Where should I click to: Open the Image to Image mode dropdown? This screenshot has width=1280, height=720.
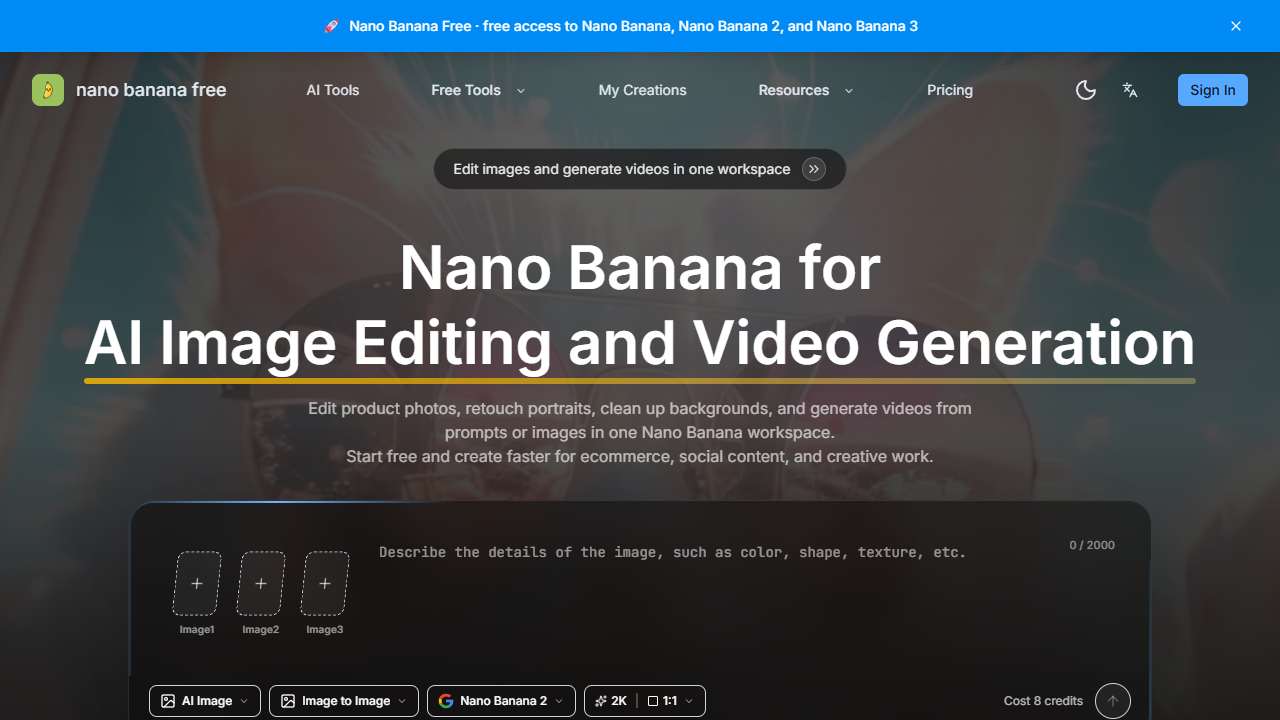point(343,701)
